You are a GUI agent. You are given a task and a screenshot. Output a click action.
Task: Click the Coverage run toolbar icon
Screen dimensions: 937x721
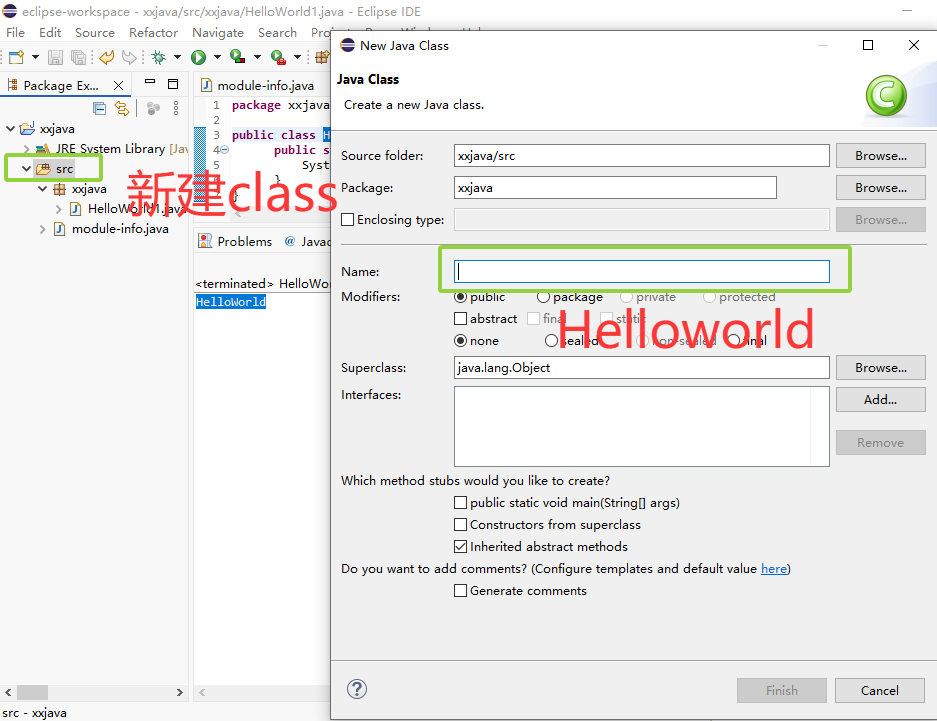pyautogui.click(x=237, y=57)
